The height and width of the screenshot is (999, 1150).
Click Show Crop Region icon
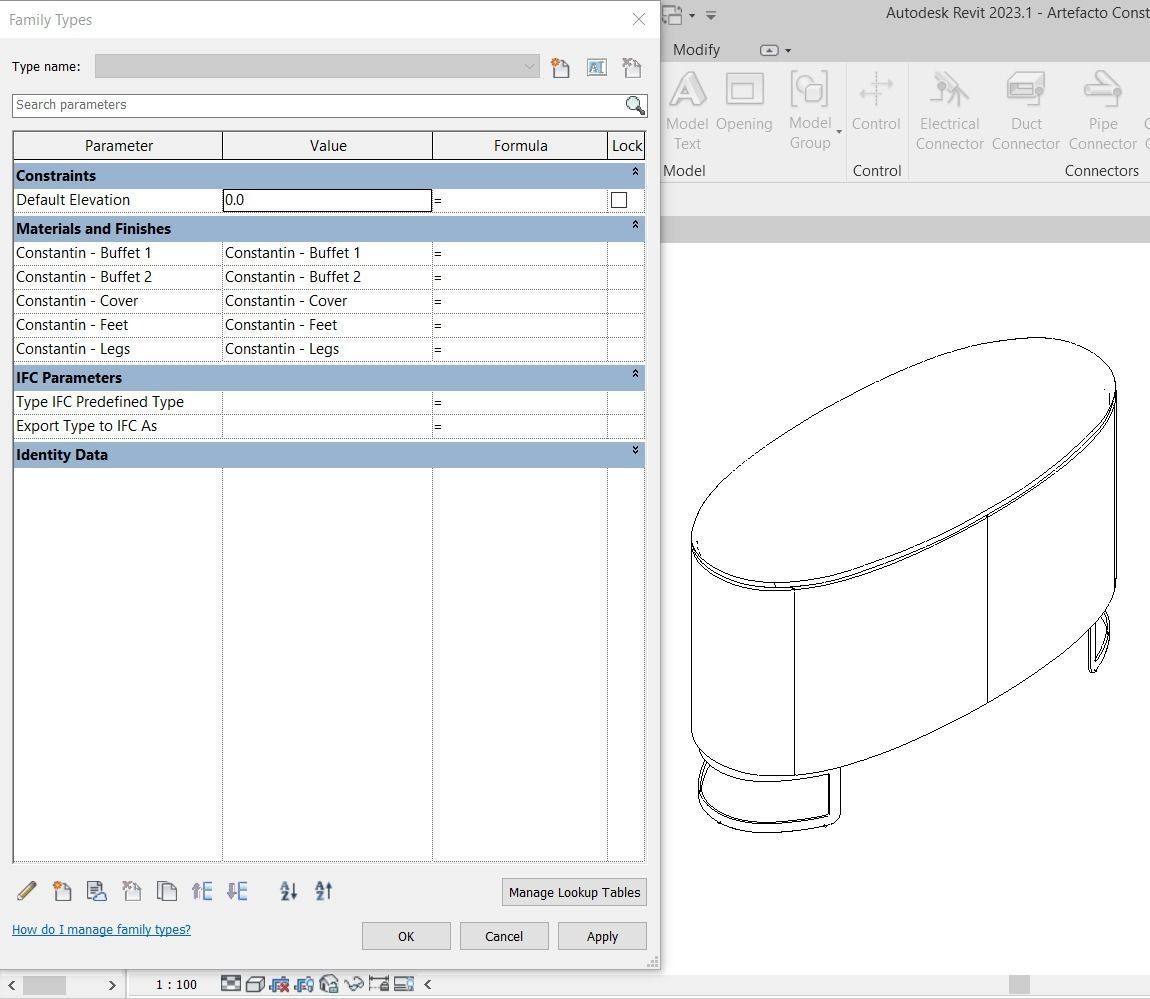tap(304, 984)
